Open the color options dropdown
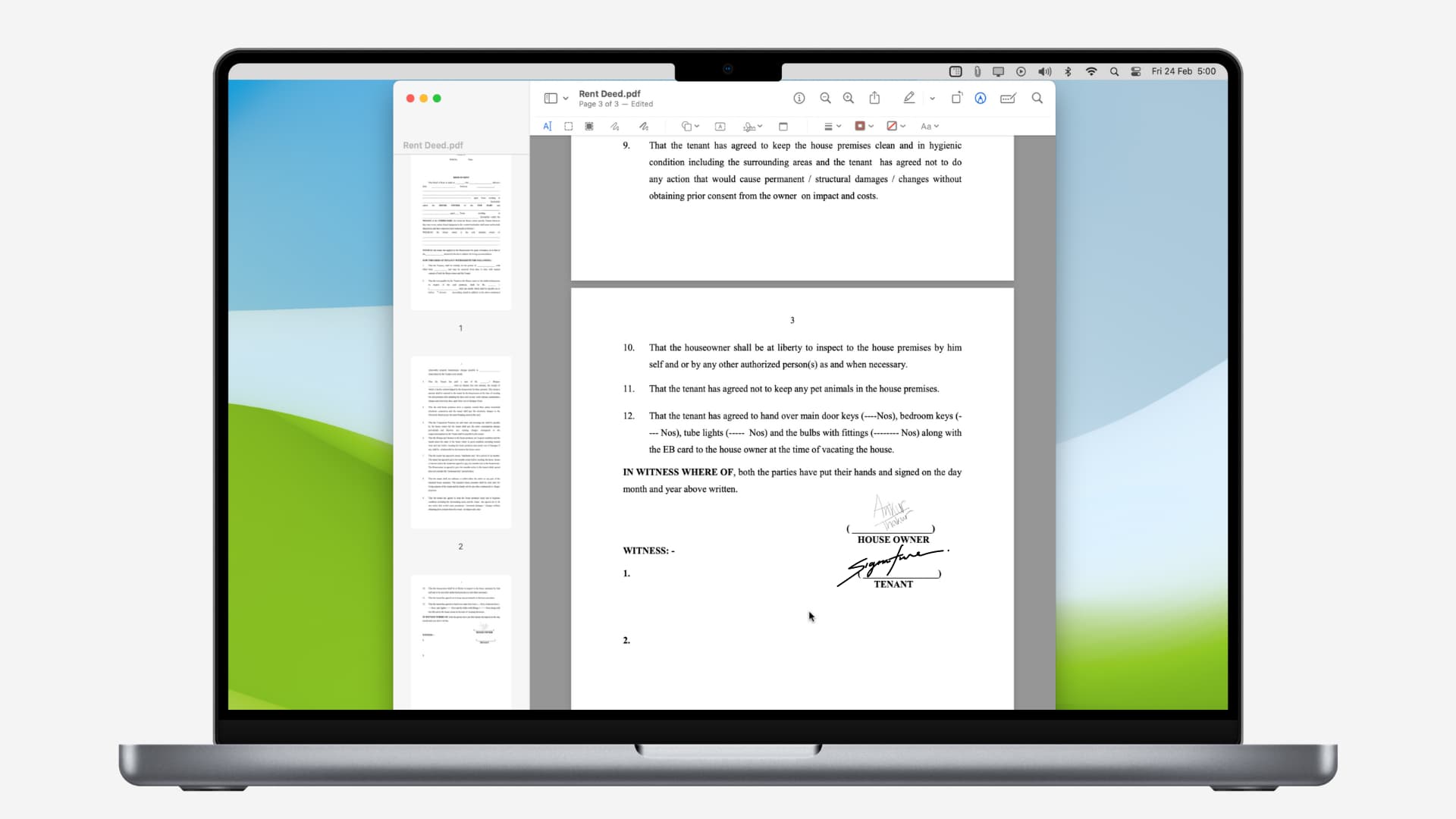The height and width of the screenshot is (819, 1456). tap(870, 125)
